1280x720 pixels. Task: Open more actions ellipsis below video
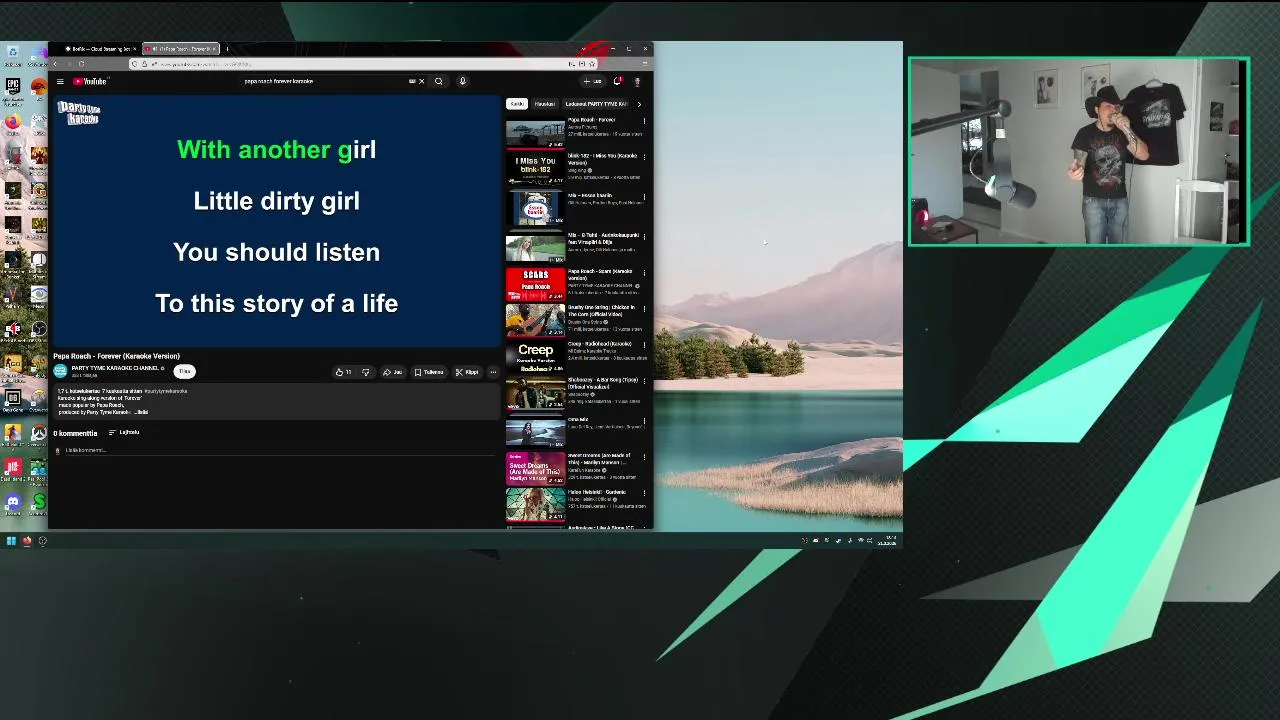pos(492,372)
